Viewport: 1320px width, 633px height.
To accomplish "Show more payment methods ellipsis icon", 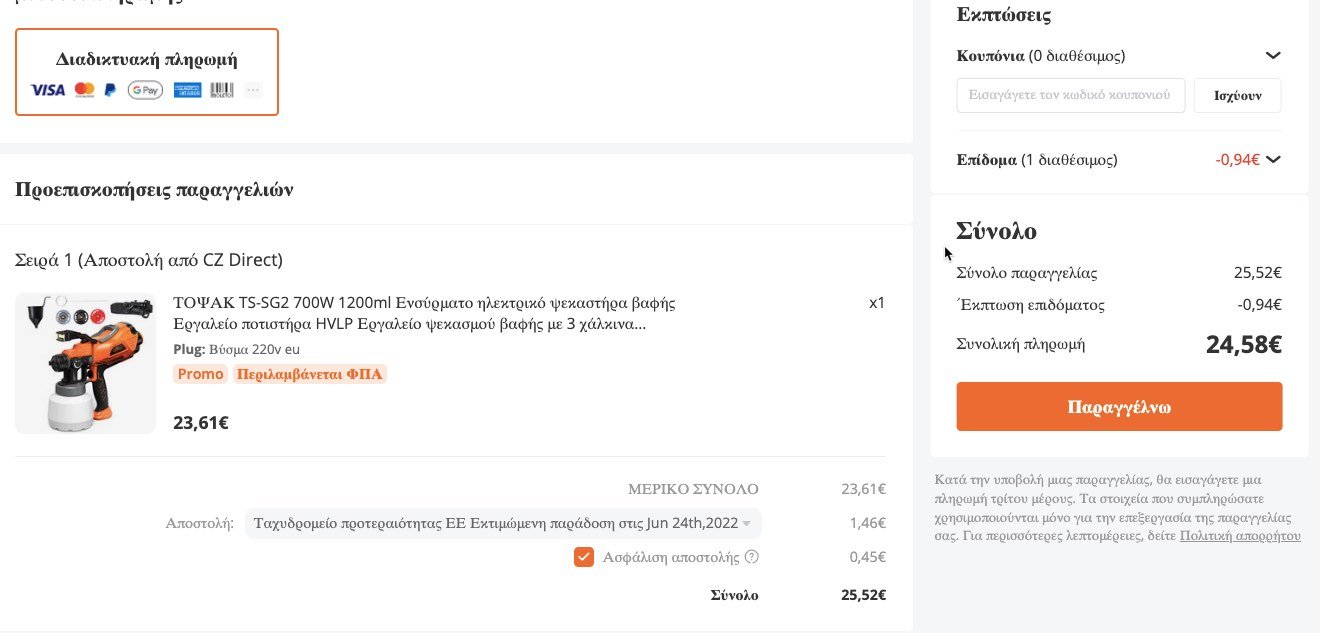I will tap(253, 90).
